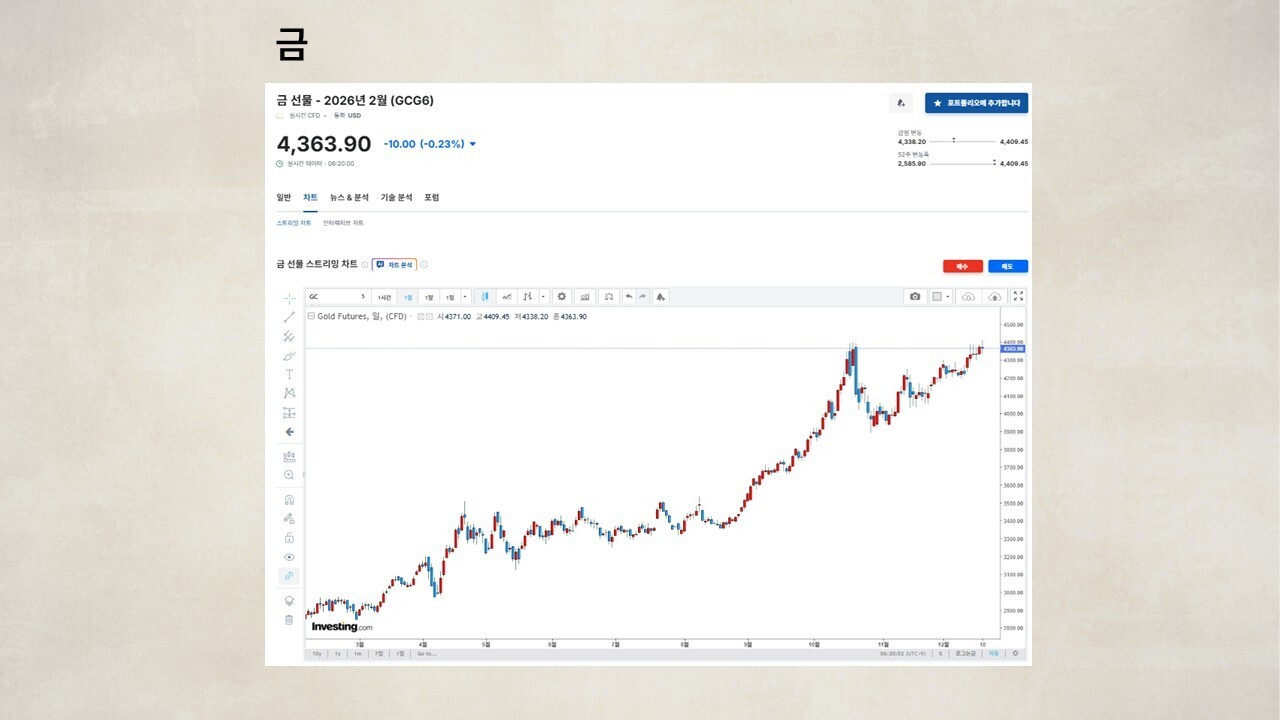Viewport: 1280px width, 720px height.
Task: Toggle the 로그눈금 log scale
Action: coord(965,654)
